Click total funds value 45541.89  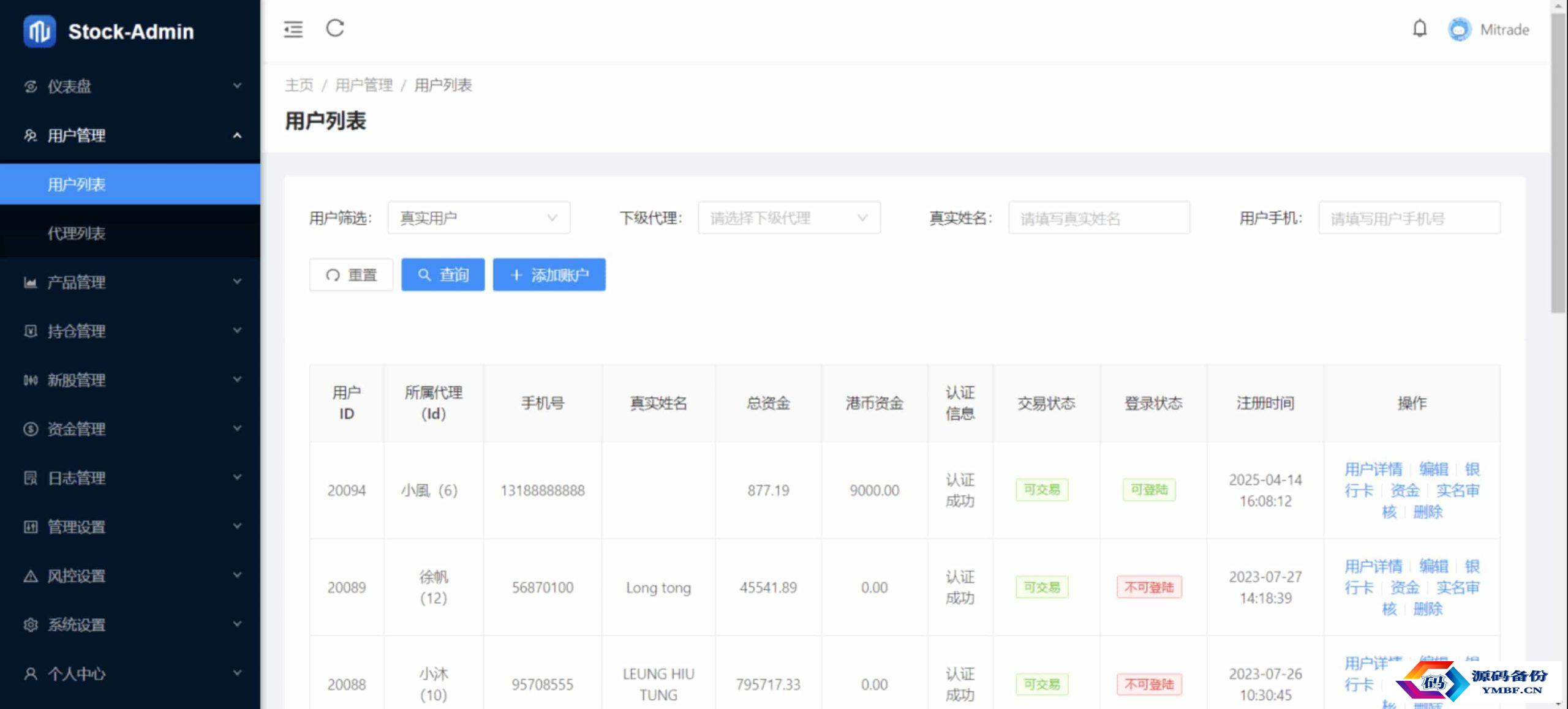[768, 588]
